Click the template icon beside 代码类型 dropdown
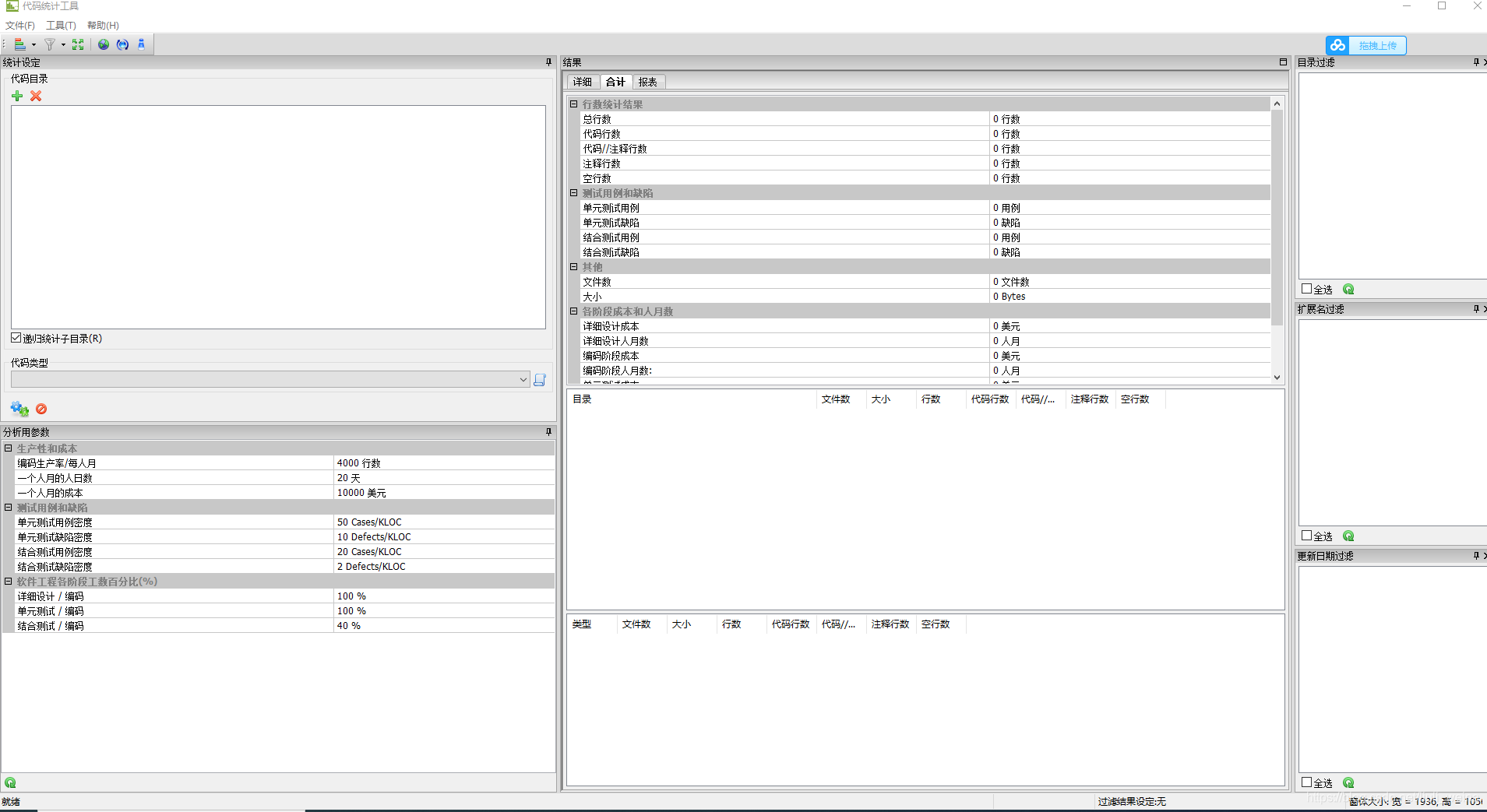Screen dimensions: 1487x812 (x=540, y=379)
